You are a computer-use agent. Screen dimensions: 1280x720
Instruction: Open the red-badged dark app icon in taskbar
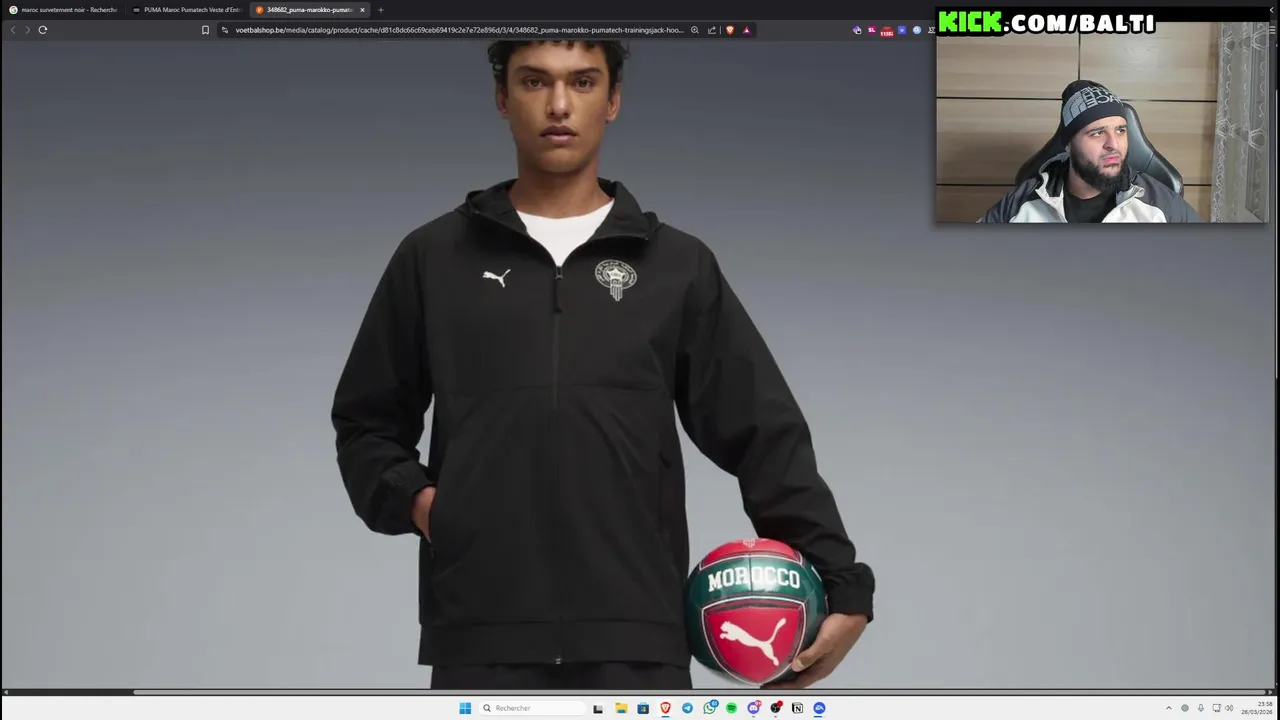click(x=775, y=708)
